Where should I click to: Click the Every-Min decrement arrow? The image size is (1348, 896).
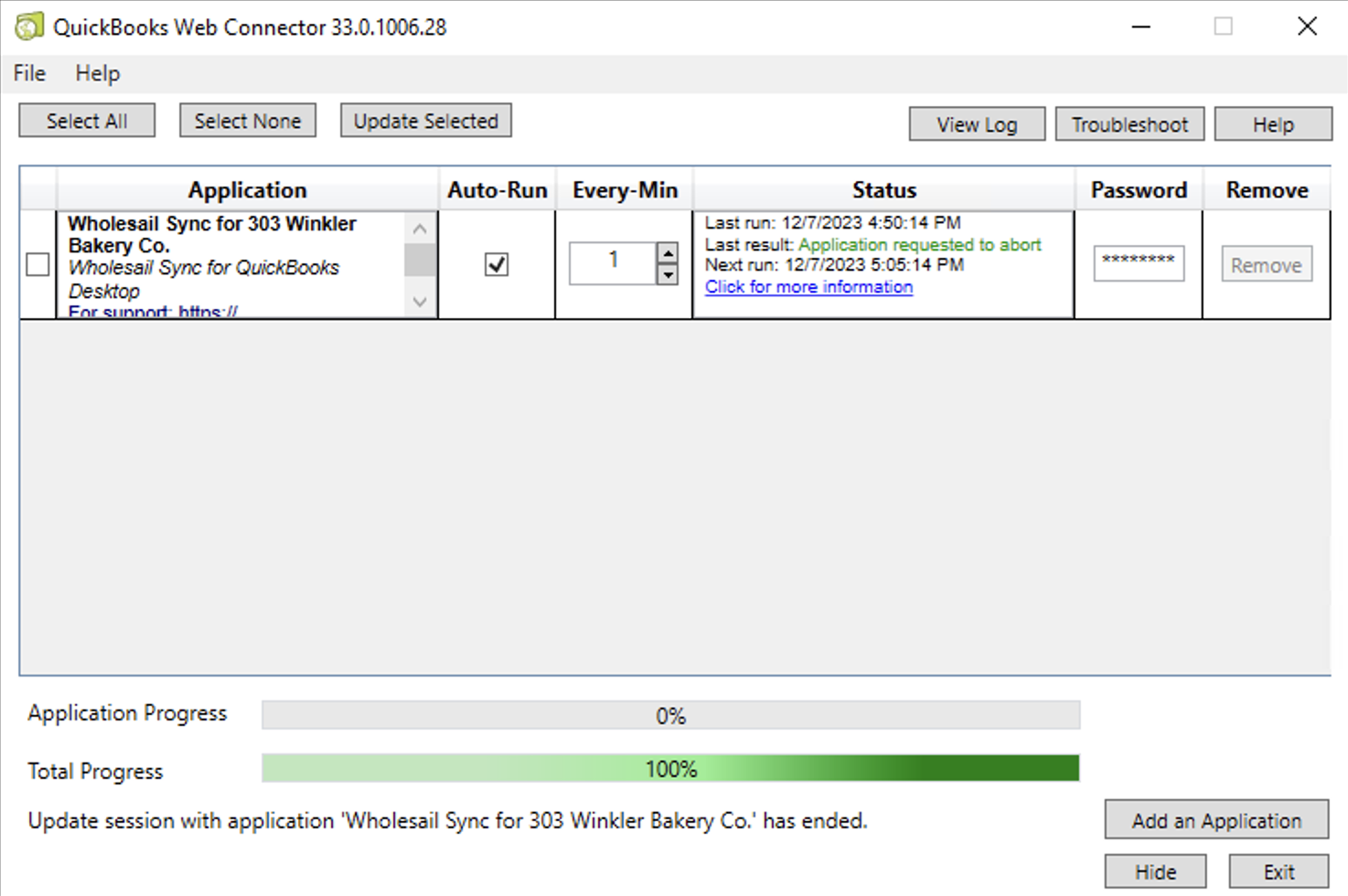pos(667,274)
